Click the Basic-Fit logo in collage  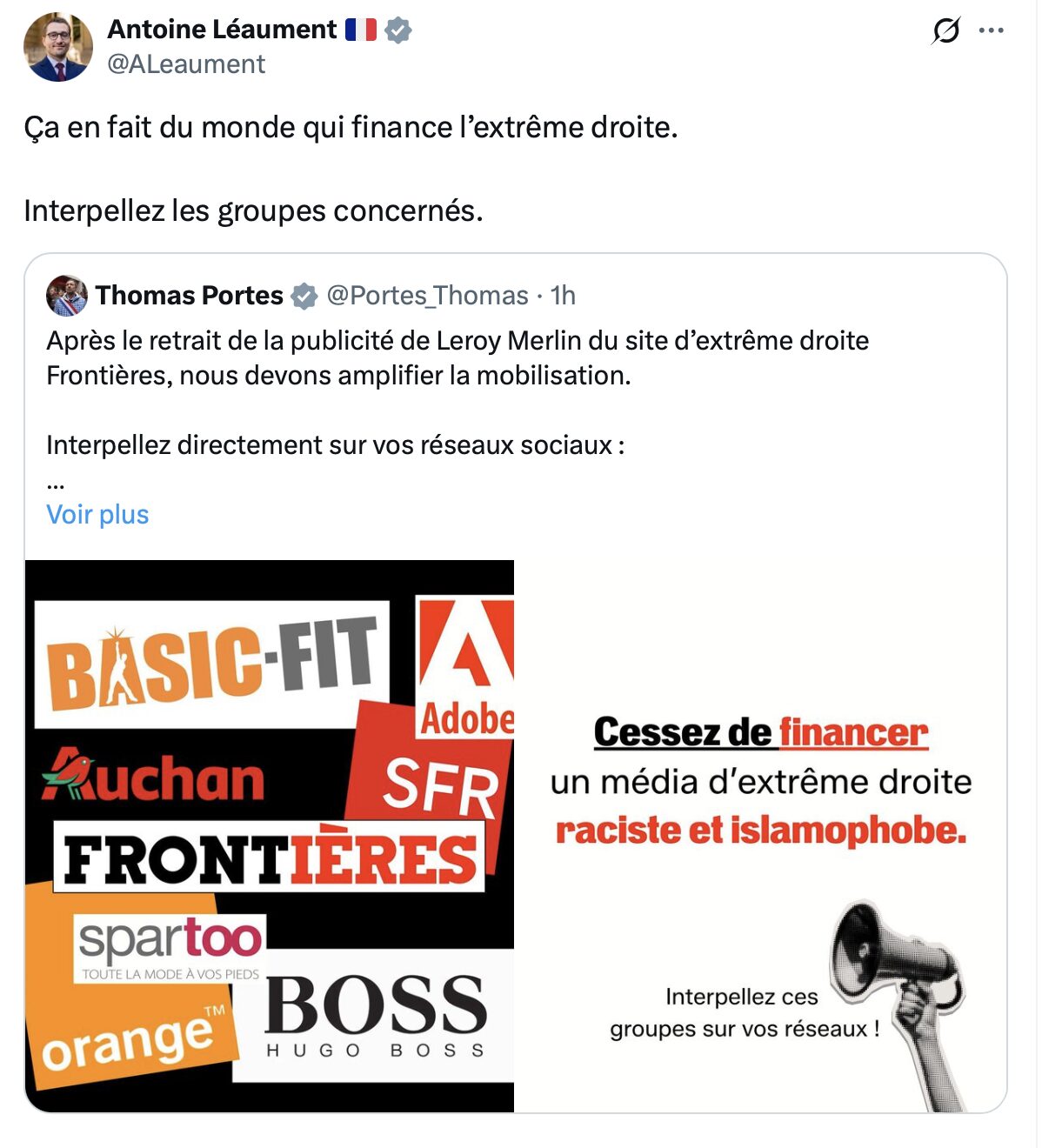click(211, 663)
